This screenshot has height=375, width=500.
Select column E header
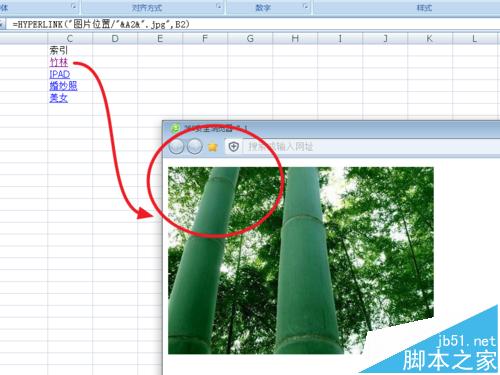click(x=160, y=39)
